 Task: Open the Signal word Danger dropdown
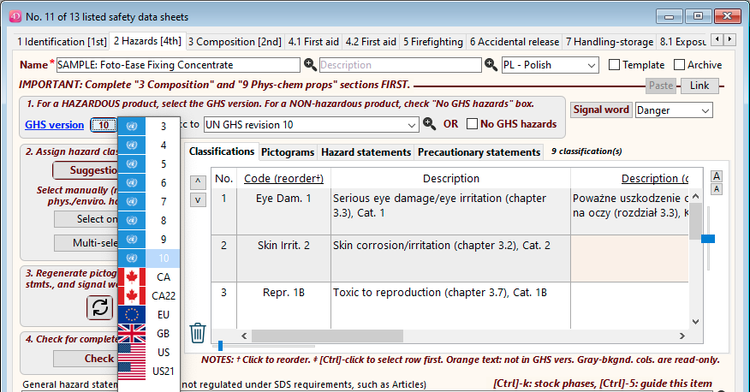[x=673, y=110]
